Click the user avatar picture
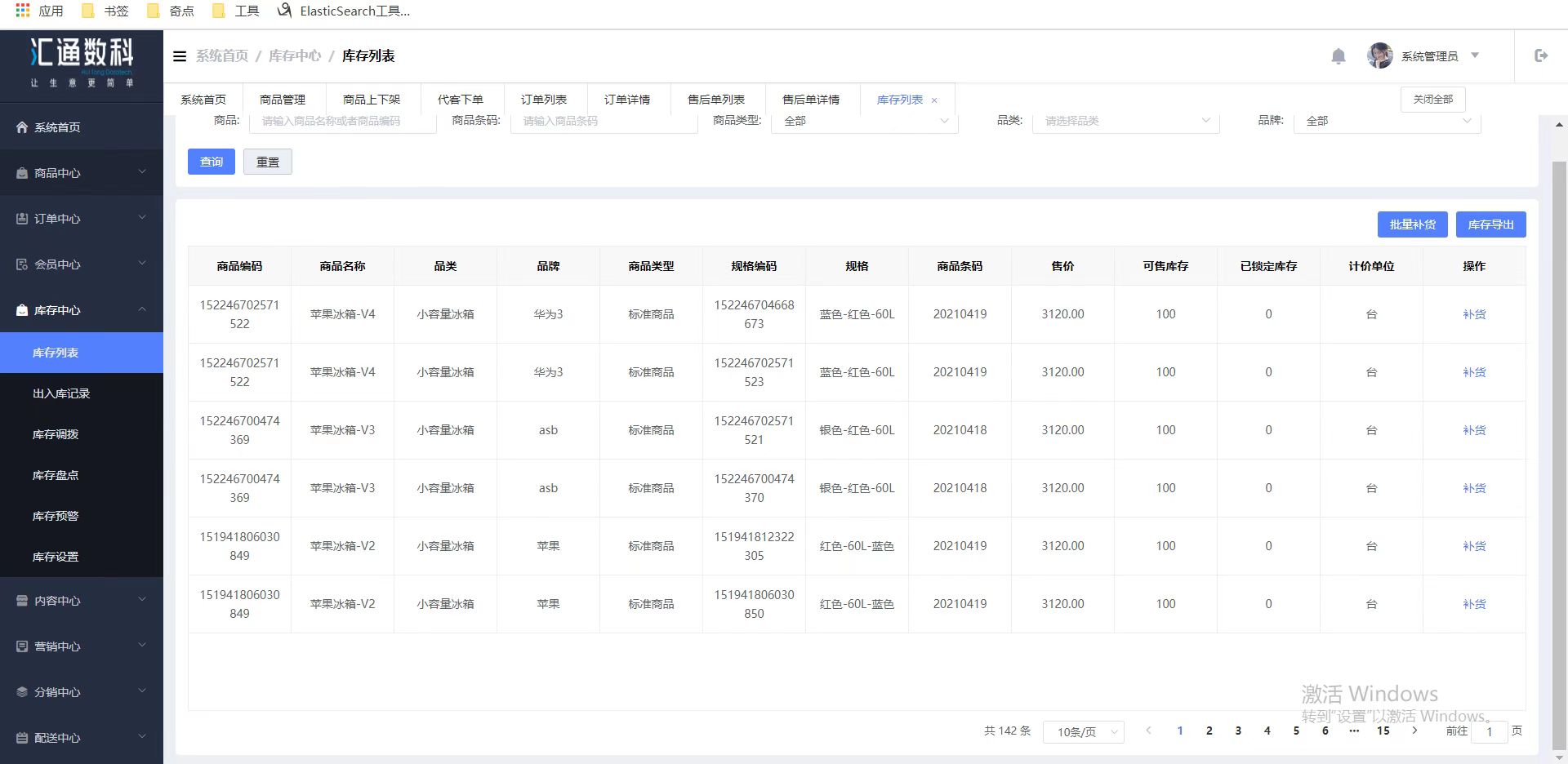 pos(1380,56)
